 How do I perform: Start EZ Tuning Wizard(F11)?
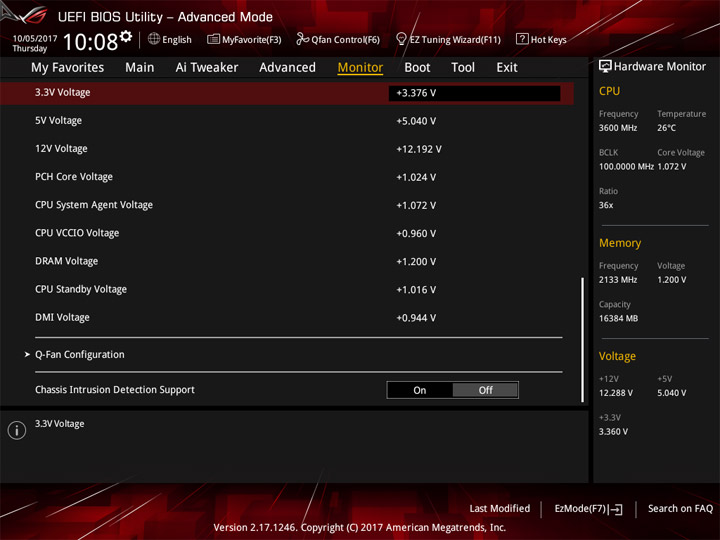tap(455, 39)
